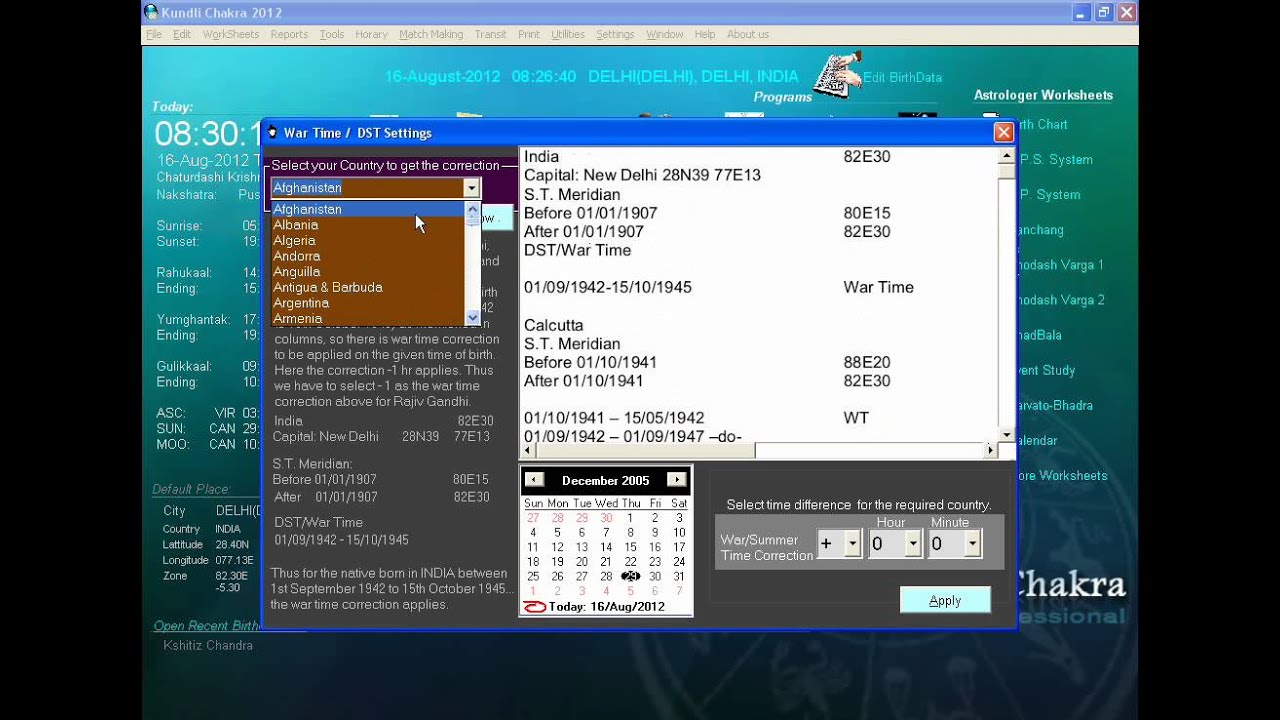Open Shodash Varga 2 worksheet
The width and height of the screenshot is (1280, 720).
1060,300
